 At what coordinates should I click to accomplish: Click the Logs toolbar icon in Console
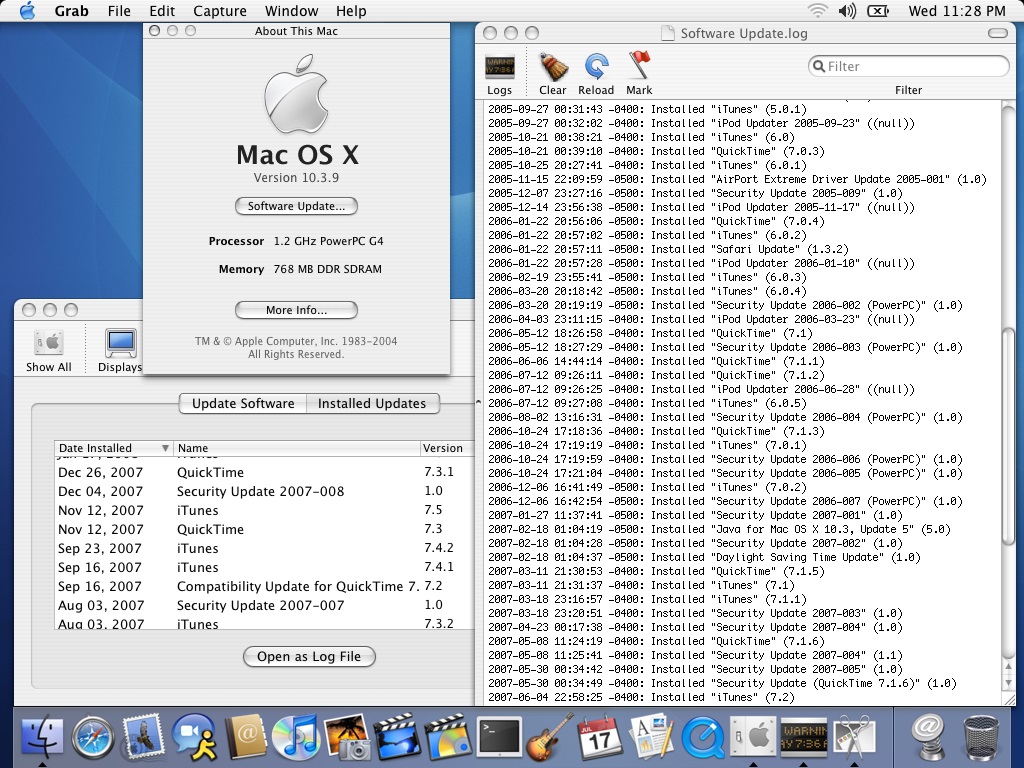tap(500, 74)
